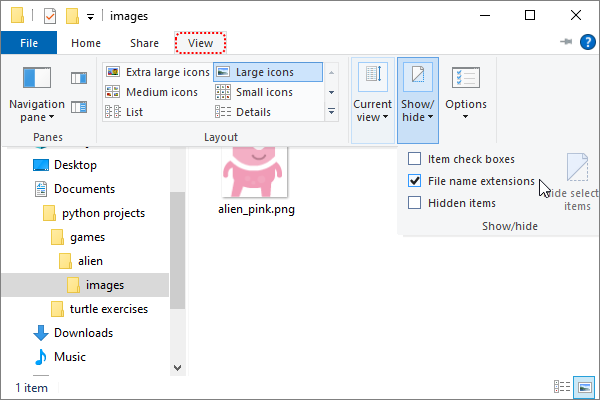The height and width of the screenshot is (400, 600).
Task: Switch to details view in status bar
Action: [x=562, y=387]
